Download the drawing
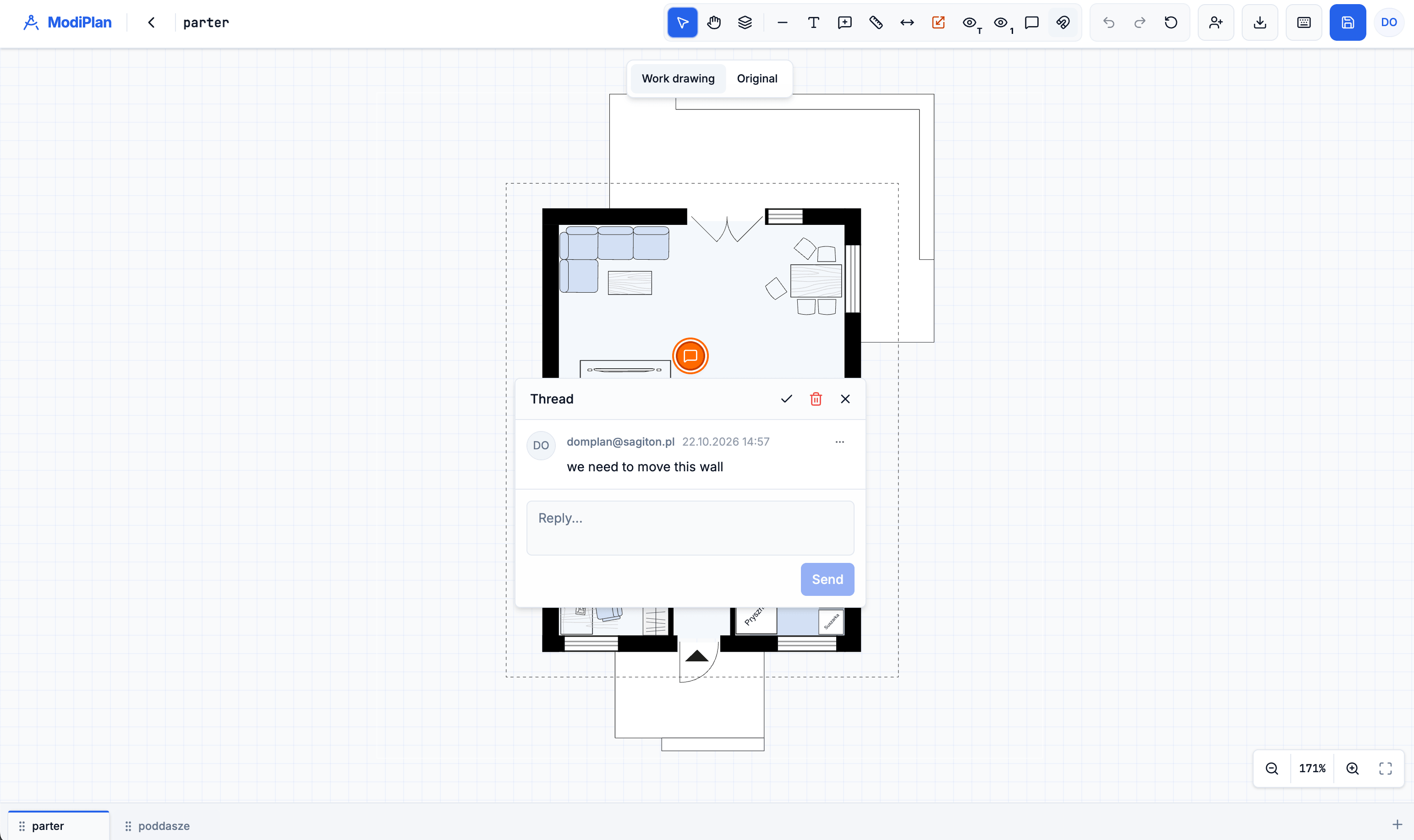Viewport: 1414px width, 840px height. coord(1260,22)
